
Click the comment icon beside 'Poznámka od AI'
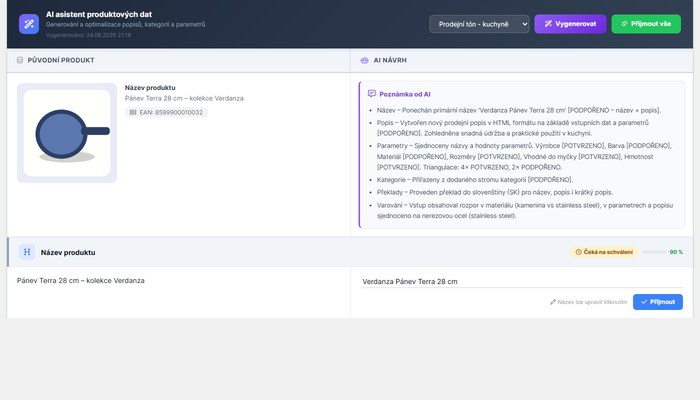click(x=371, y=94)
